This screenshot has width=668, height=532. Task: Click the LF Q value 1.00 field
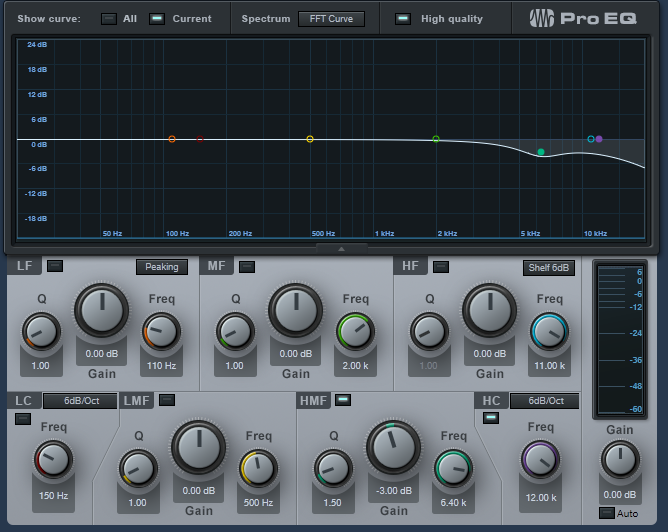tap(40, 366)
